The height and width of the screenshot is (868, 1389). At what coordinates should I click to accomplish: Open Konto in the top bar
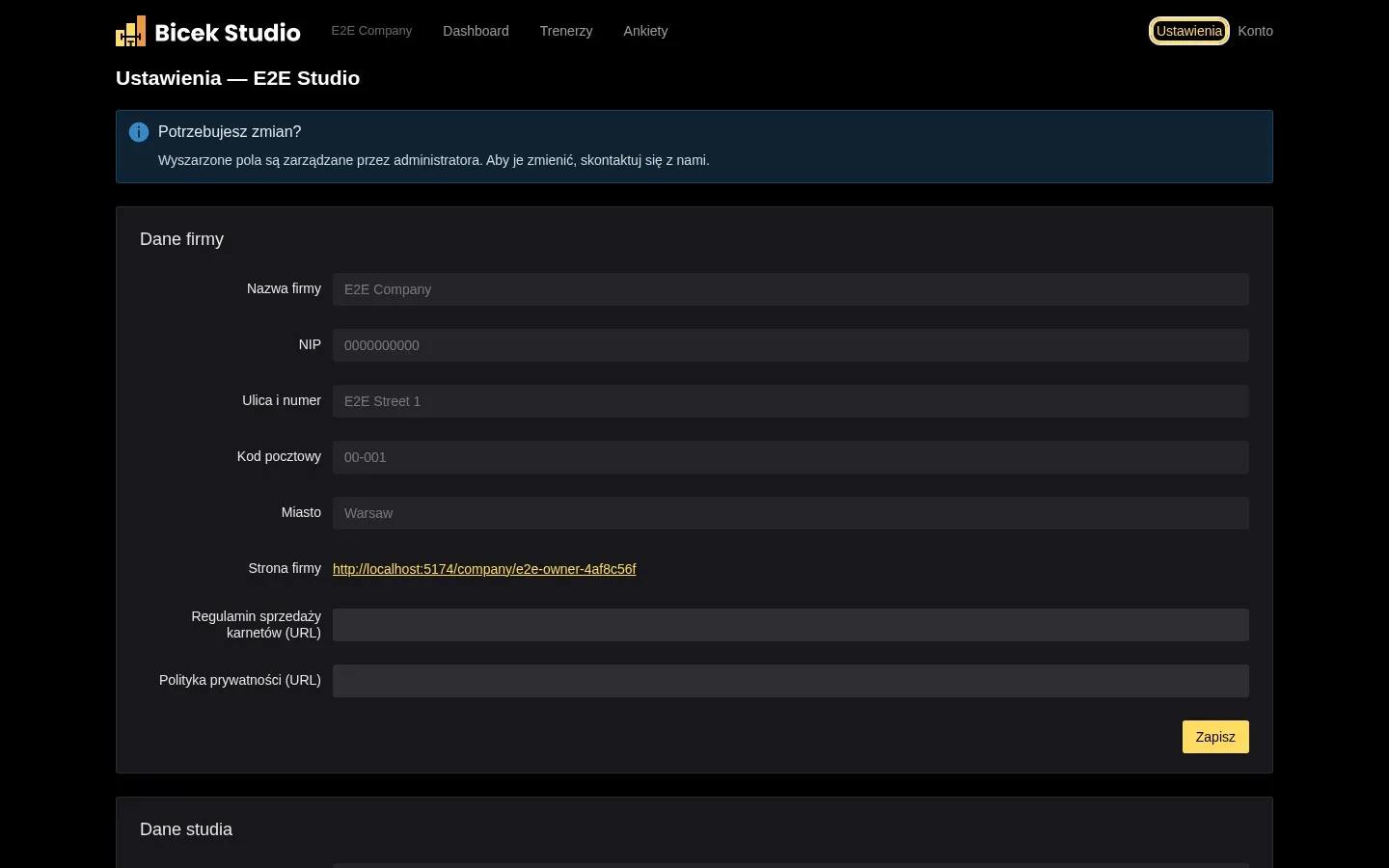pos(1255,31)
